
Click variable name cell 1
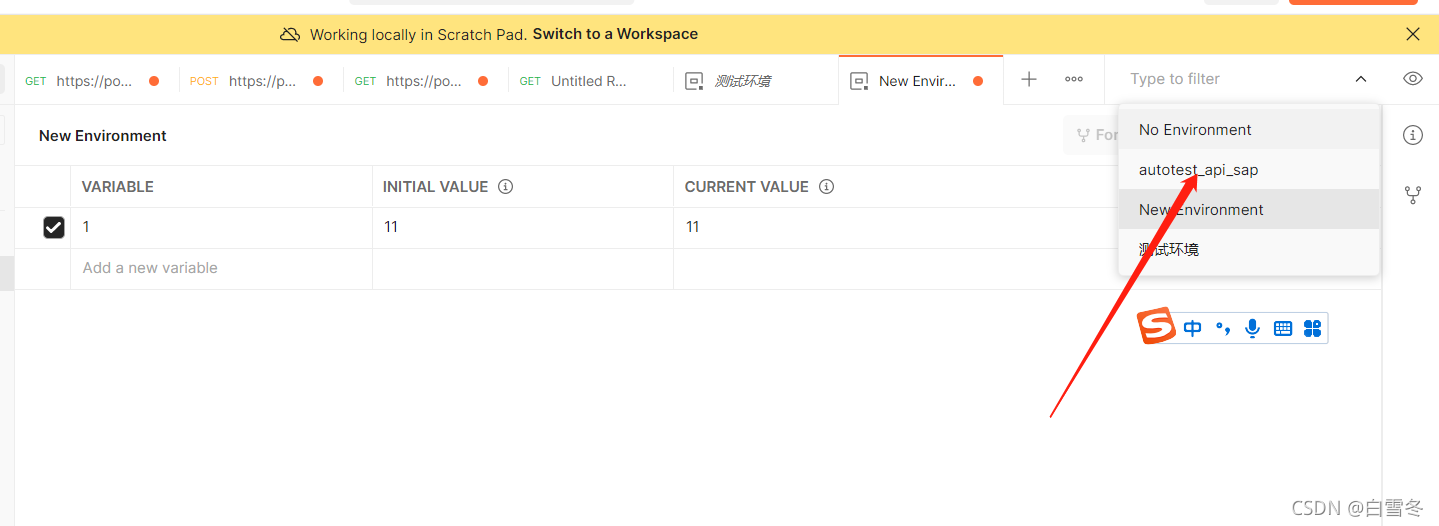[221, 227]
